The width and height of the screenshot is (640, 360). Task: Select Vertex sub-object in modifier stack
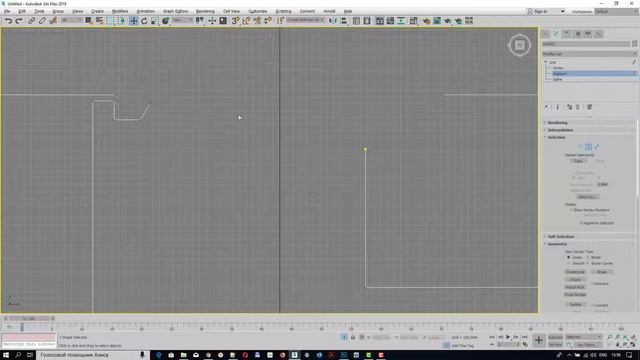pyautogui.click(x=558, y=68)
